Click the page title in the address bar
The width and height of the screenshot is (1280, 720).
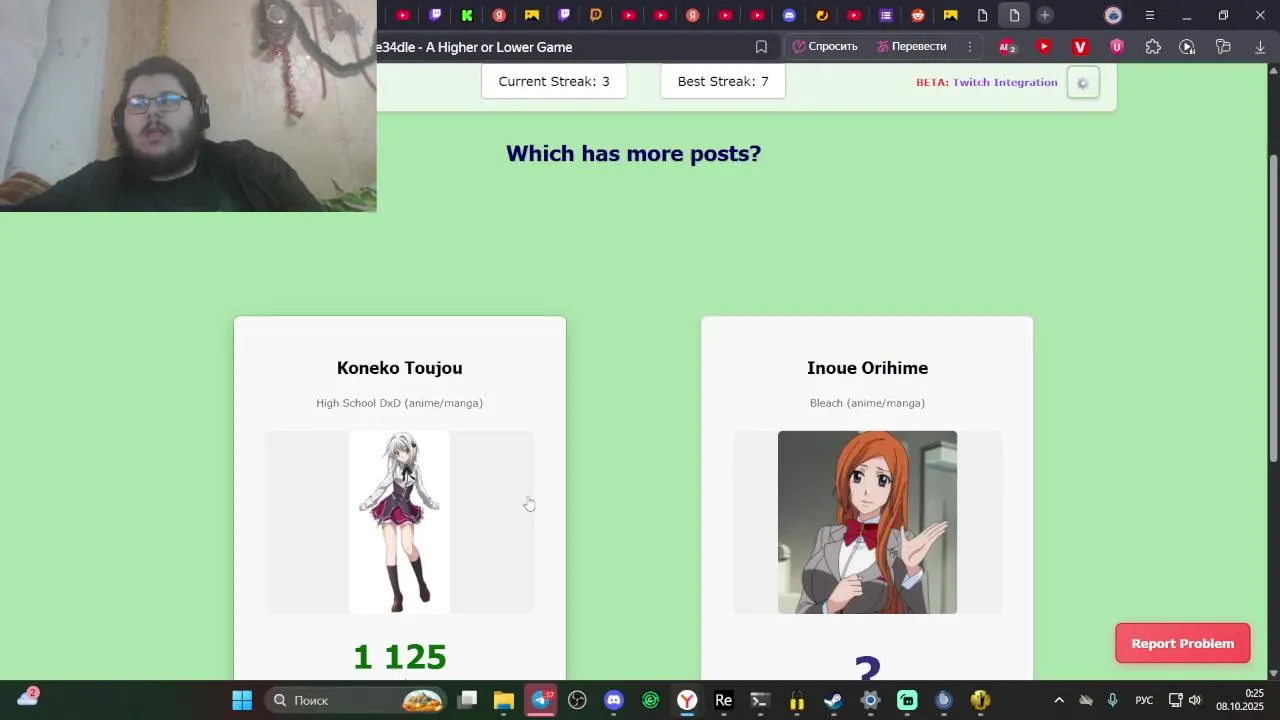pyautogui.click(x=475, y=47)
